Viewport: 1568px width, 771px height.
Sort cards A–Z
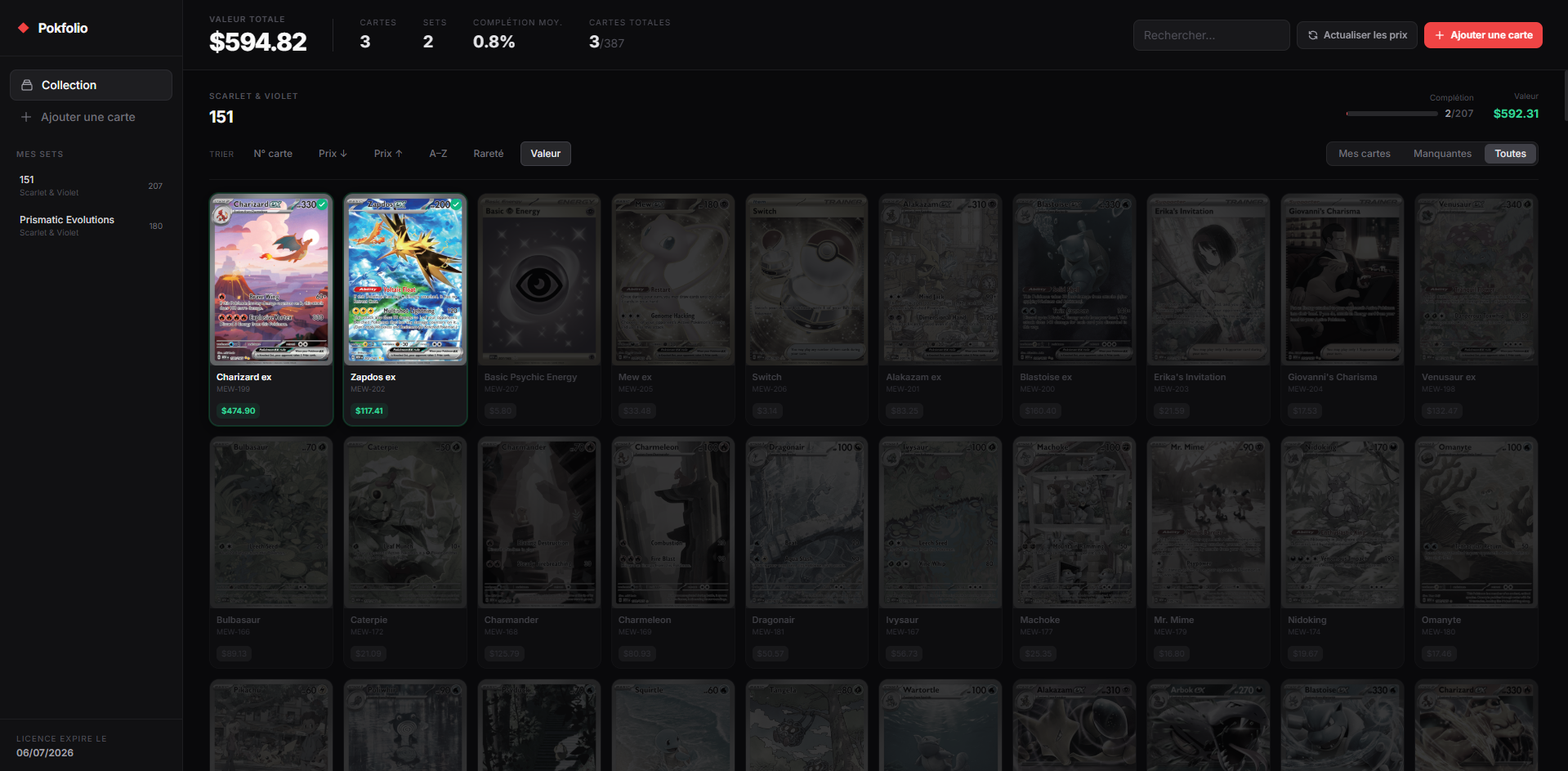pos(438,154)
